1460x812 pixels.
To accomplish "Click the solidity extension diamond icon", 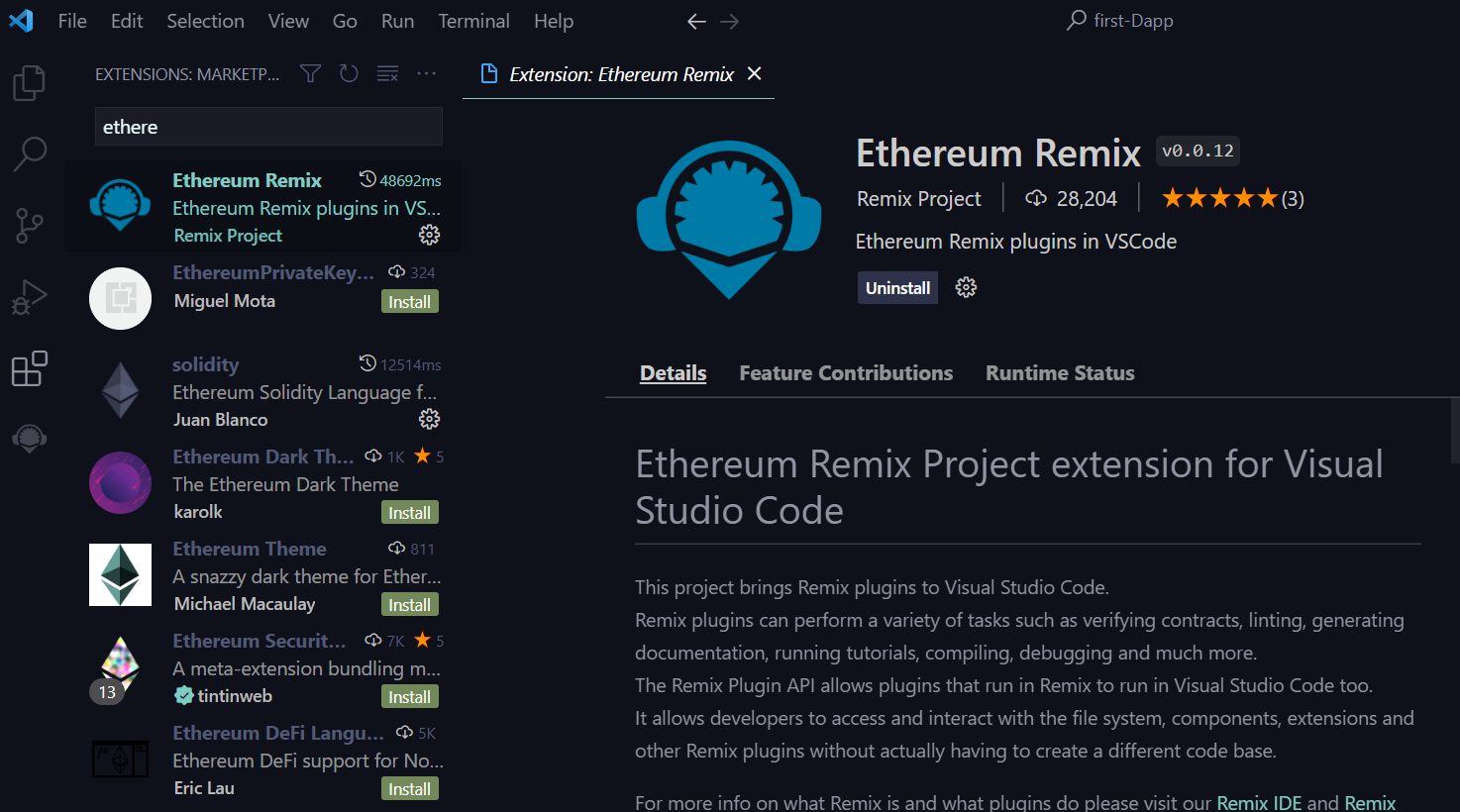I will (x=120, y=390).
